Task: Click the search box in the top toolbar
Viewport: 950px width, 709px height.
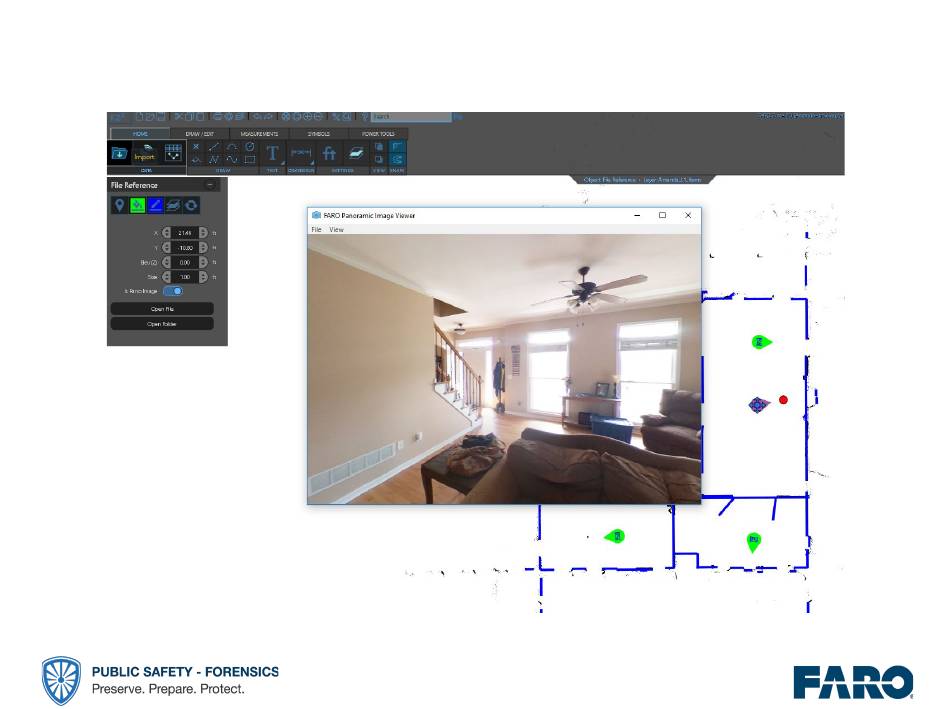Action: 411,116
